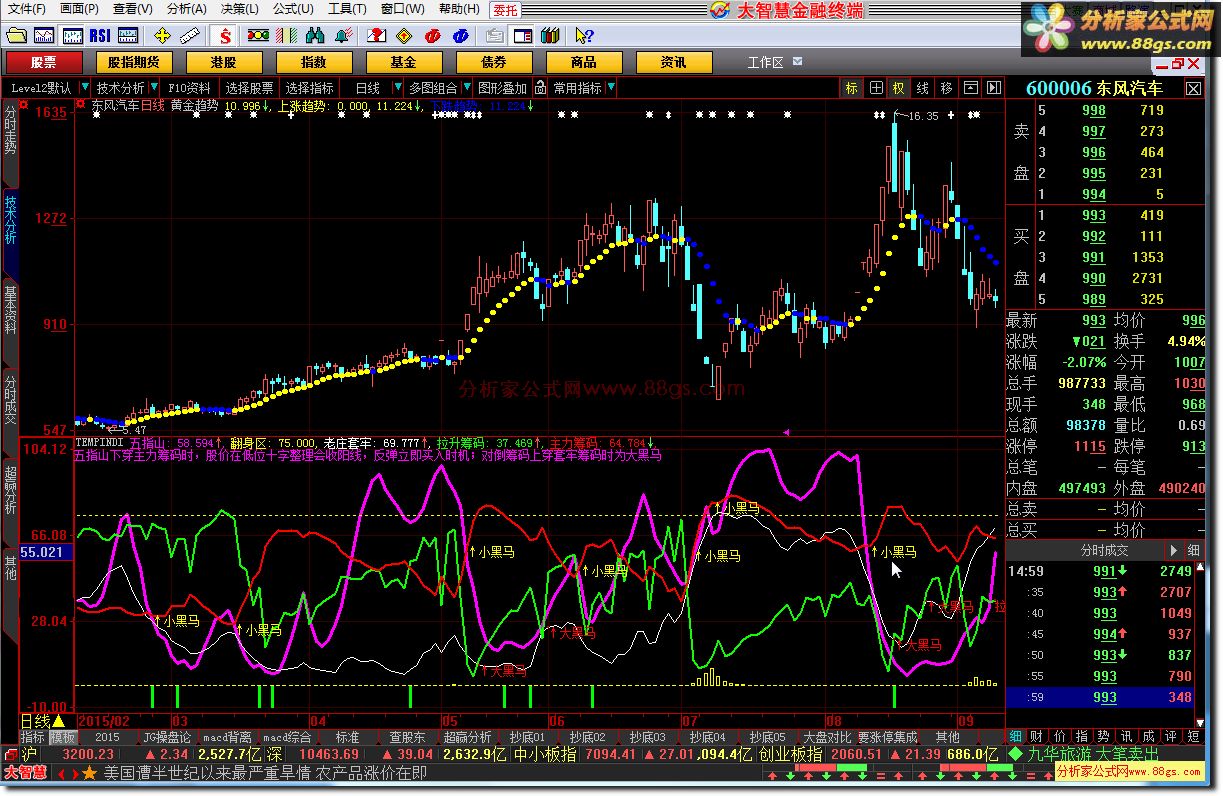Open the RSI indicator icon
This screenshot has width=1223, height=796.
click(100, 36)
